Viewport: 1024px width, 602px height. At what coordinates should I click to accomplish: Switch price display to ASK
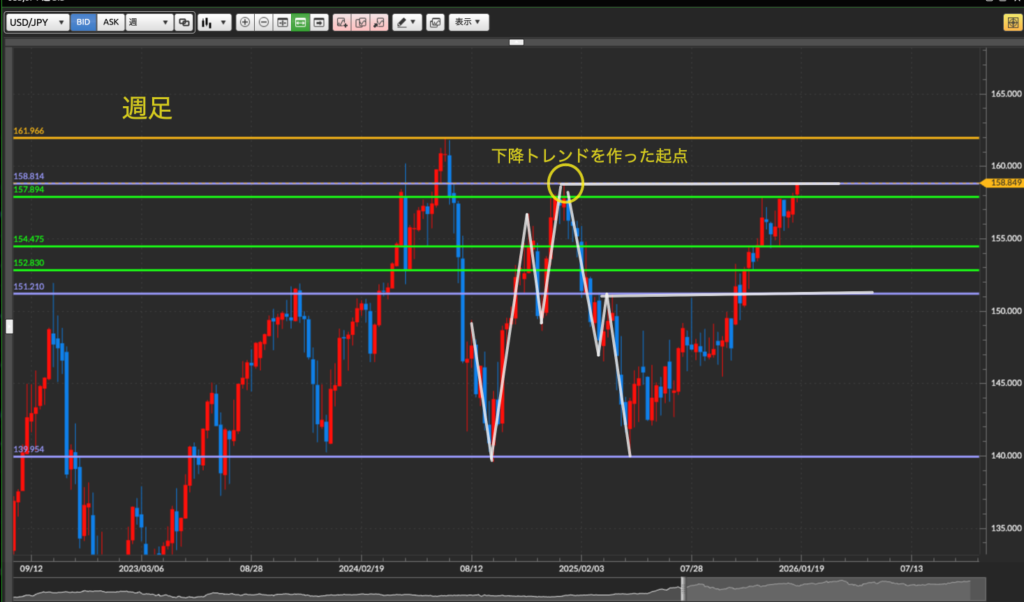pyautogui.click(x=110, y=22)
